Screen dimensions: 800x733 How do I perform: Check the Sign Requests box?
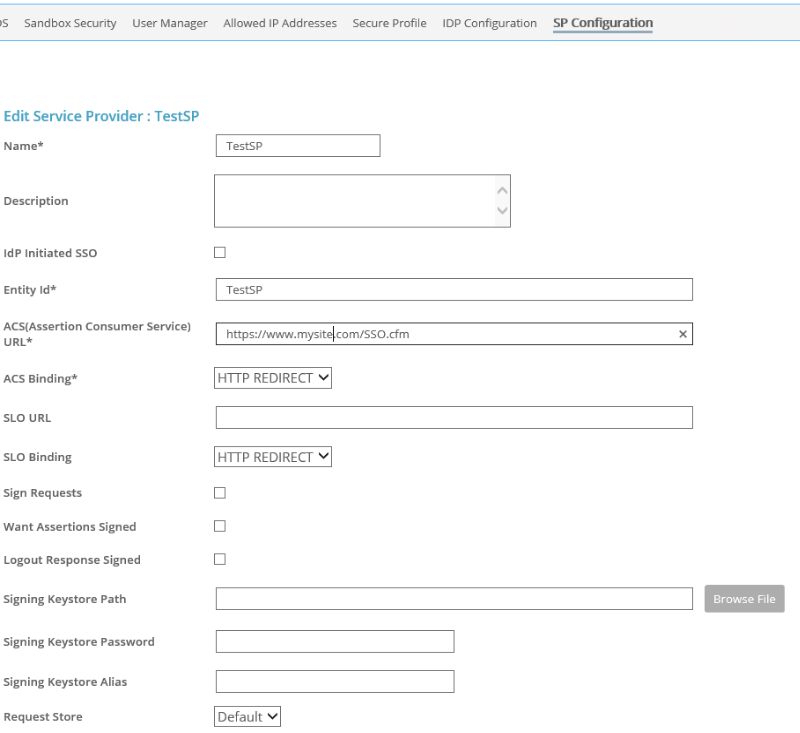pyautogui.click(x=220, y=493)
